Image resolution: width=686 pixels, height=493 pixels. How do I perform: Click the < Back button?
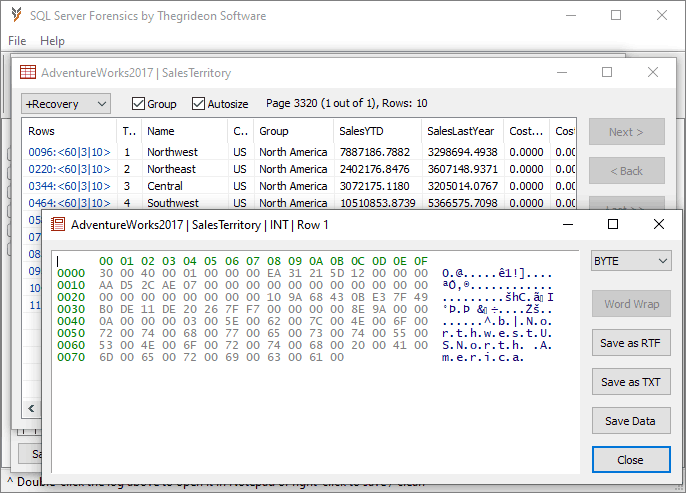(626, 171)
